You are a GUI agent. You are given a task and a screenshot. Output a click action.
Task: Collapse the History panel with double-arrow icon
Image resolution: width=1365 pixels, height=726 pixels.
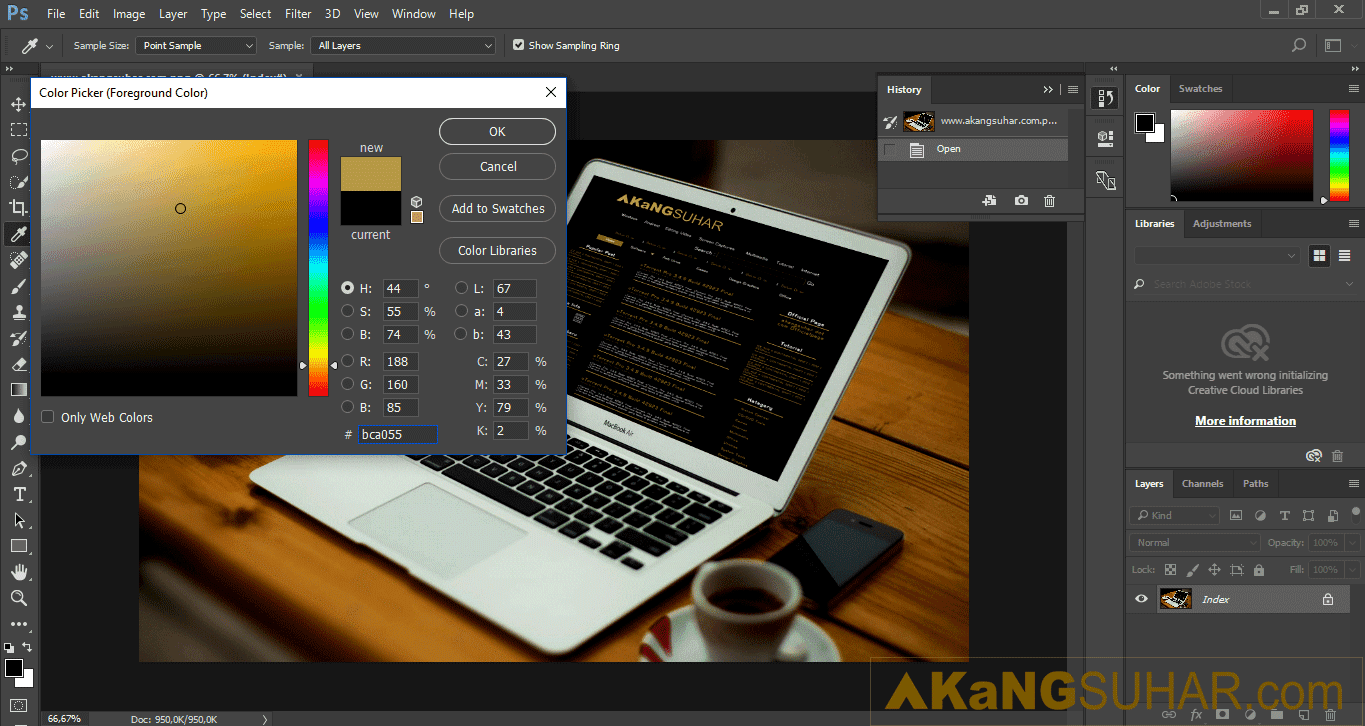[1048, 89]
